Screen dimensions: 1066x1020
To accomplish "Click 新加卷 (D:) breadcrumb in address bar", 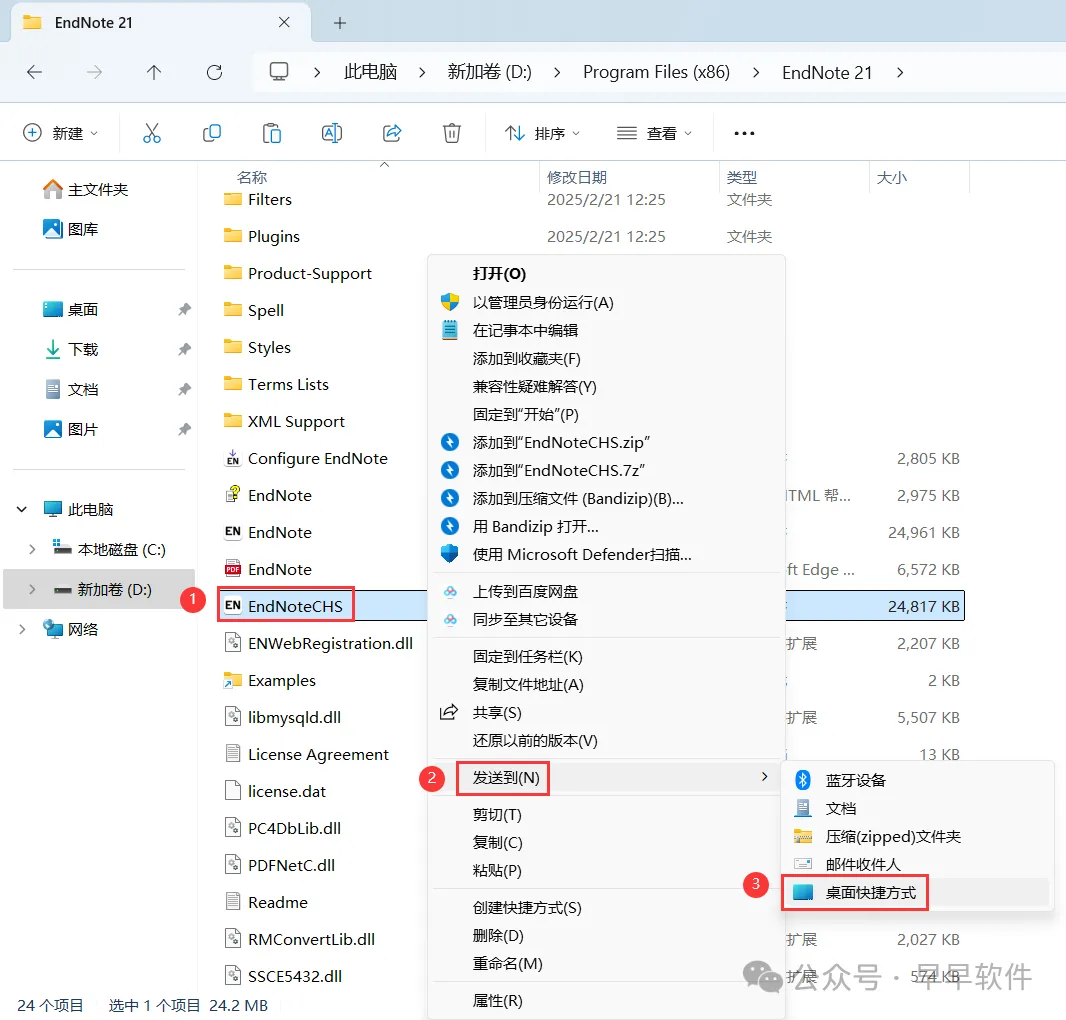I will tap(489, 72).
